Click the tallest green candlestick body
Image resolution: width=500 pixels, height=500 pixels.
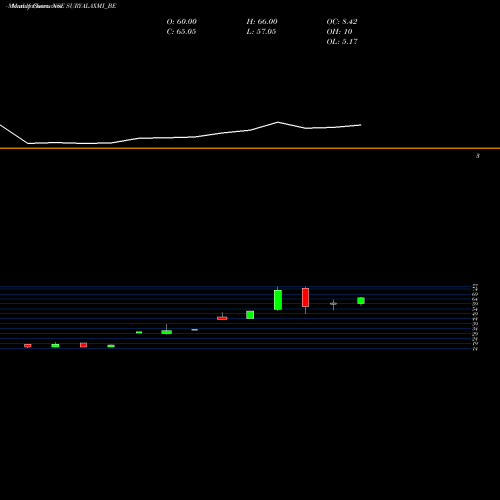pos(278,300)
